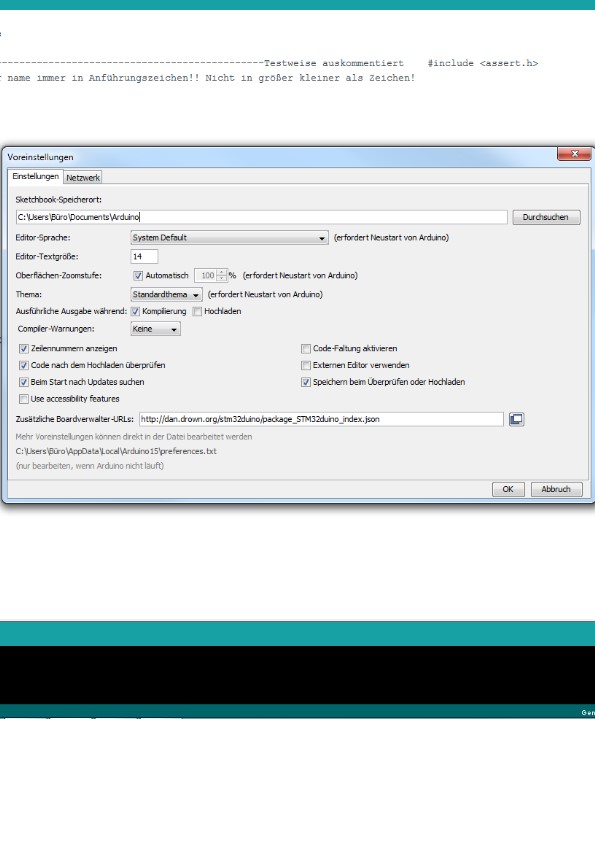Enable verbose output for Hochladen
The width and height of the screenshot is (595, 842).
point(197,311)
